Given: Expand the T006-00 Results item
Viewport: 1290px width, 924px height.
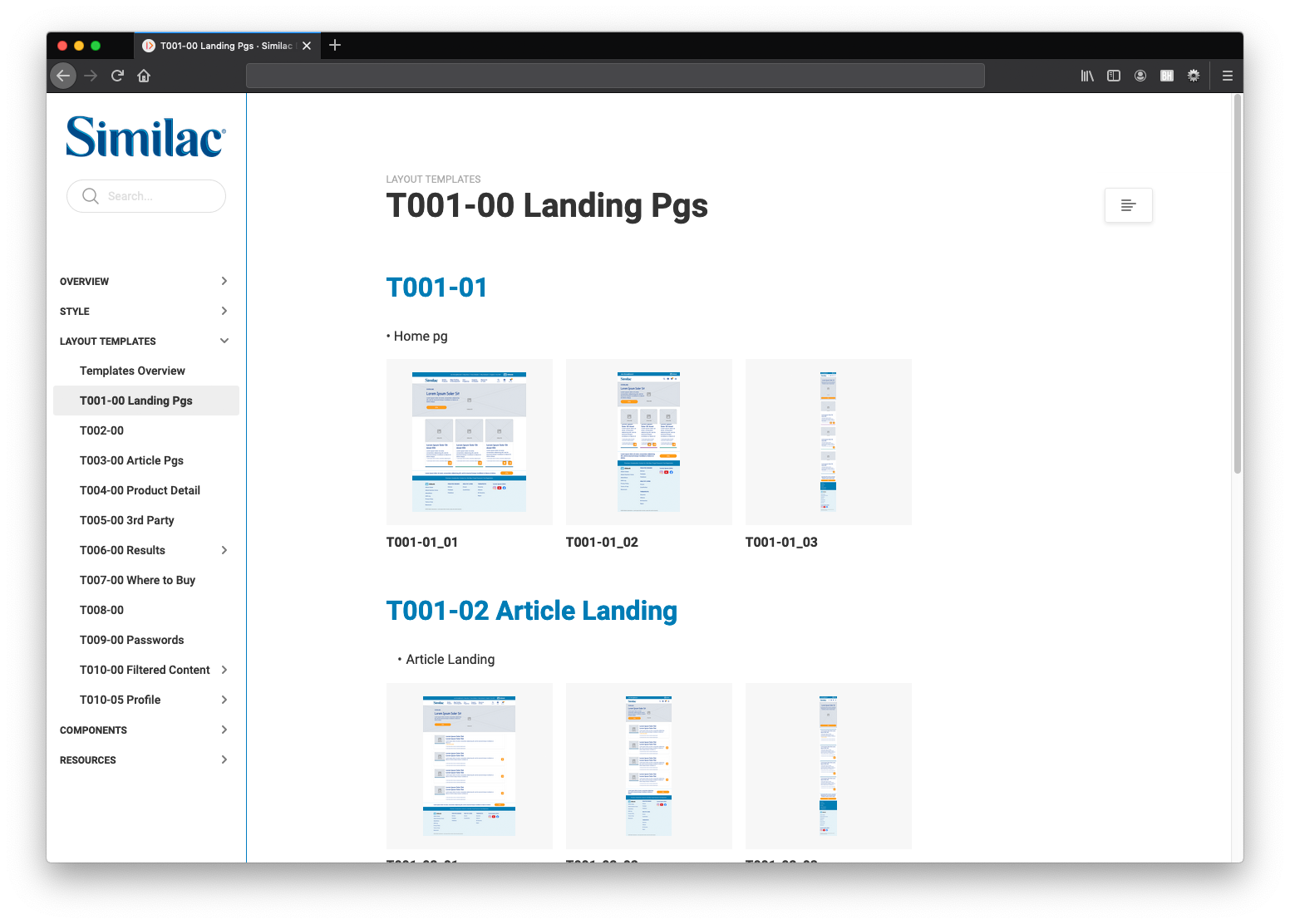Looking at the screenshot, I should pos(223,550).
